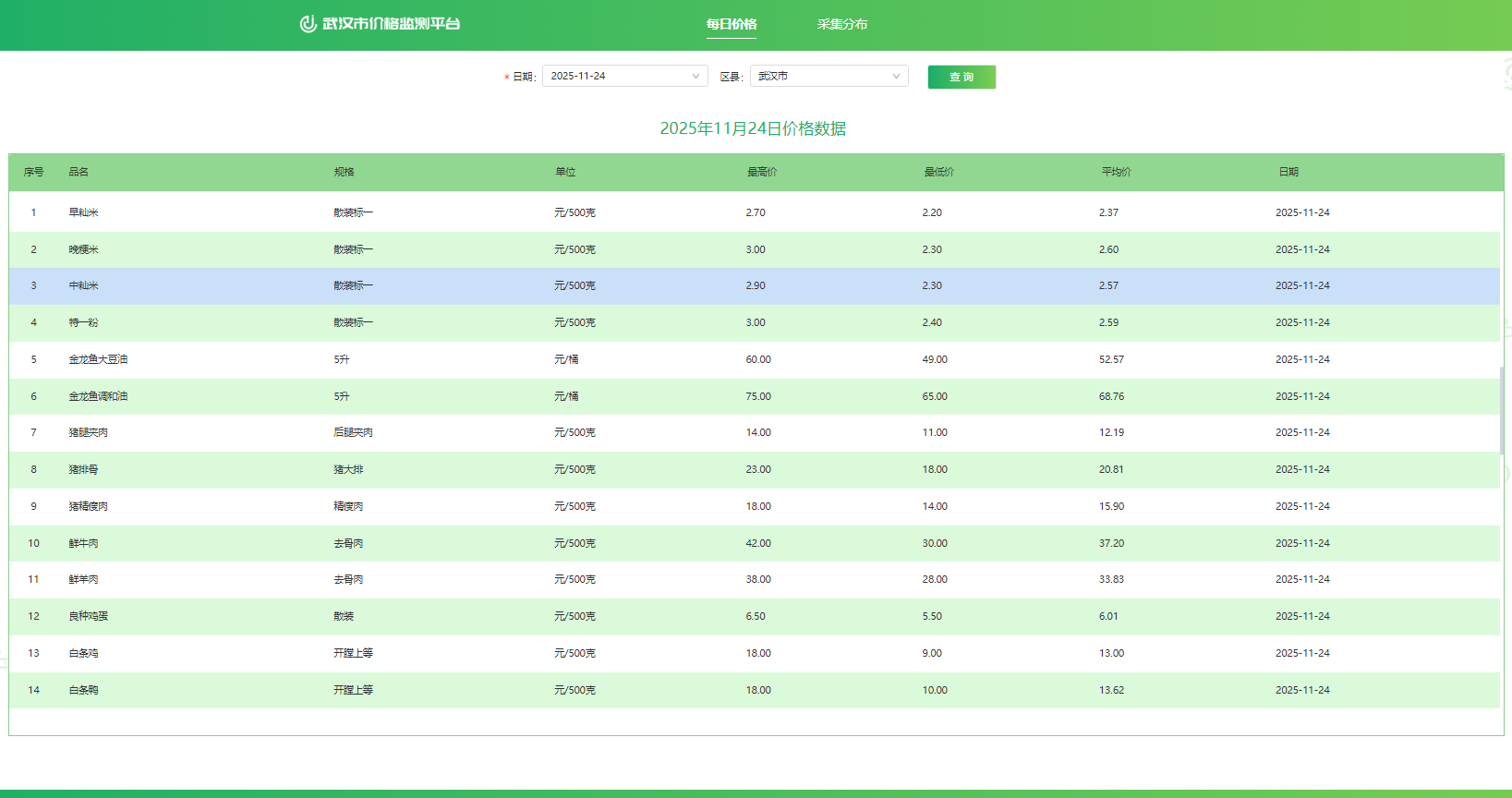1512x798 pixels.
Task: Click the date dropdown chevron arrow
Action: coord(696,77)
